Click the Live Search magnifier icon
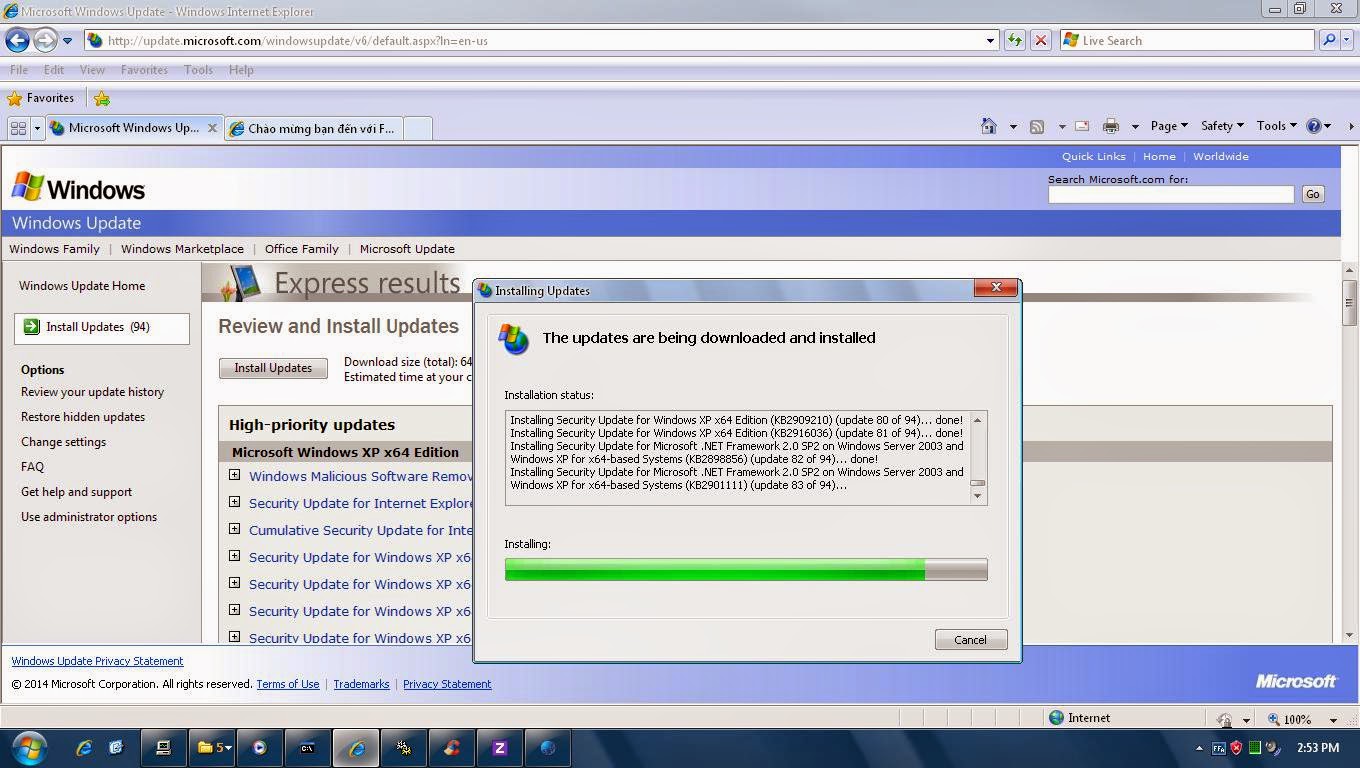The image size is (1360, 768). point(1328,40)
